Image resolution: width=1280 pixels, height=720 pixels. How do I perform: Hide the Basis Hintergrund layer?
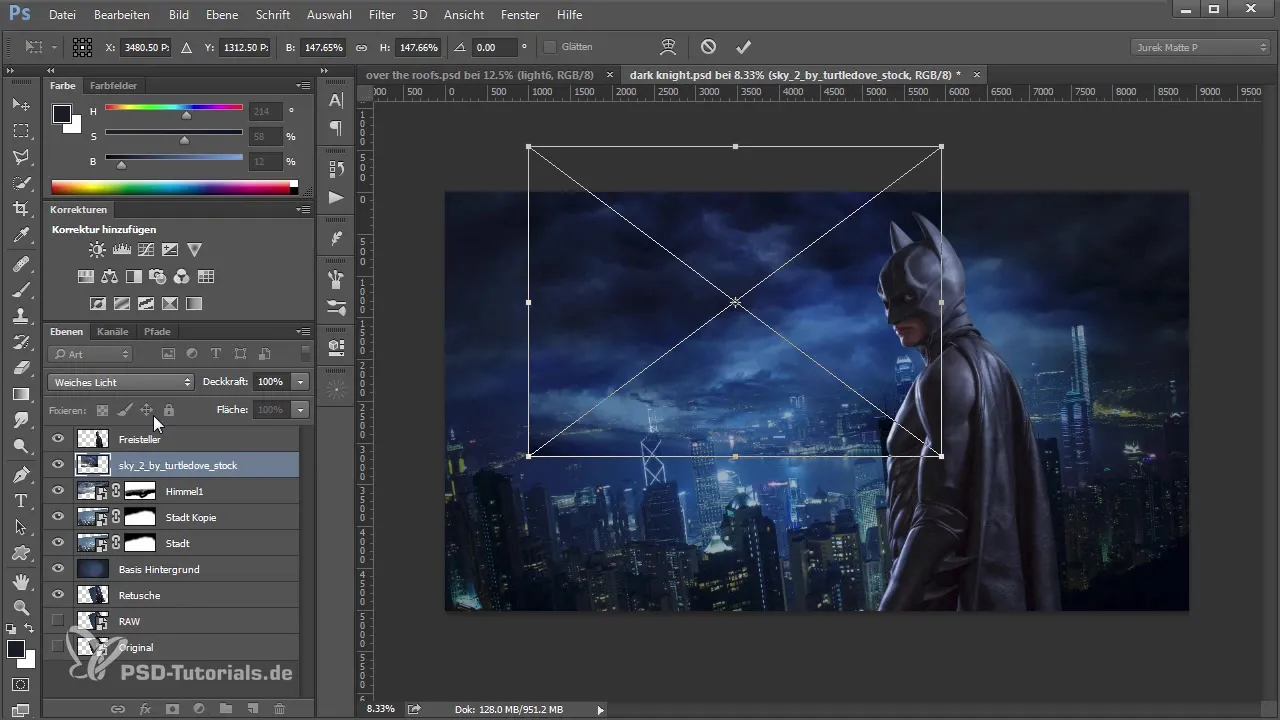click(x=58, y=569)
